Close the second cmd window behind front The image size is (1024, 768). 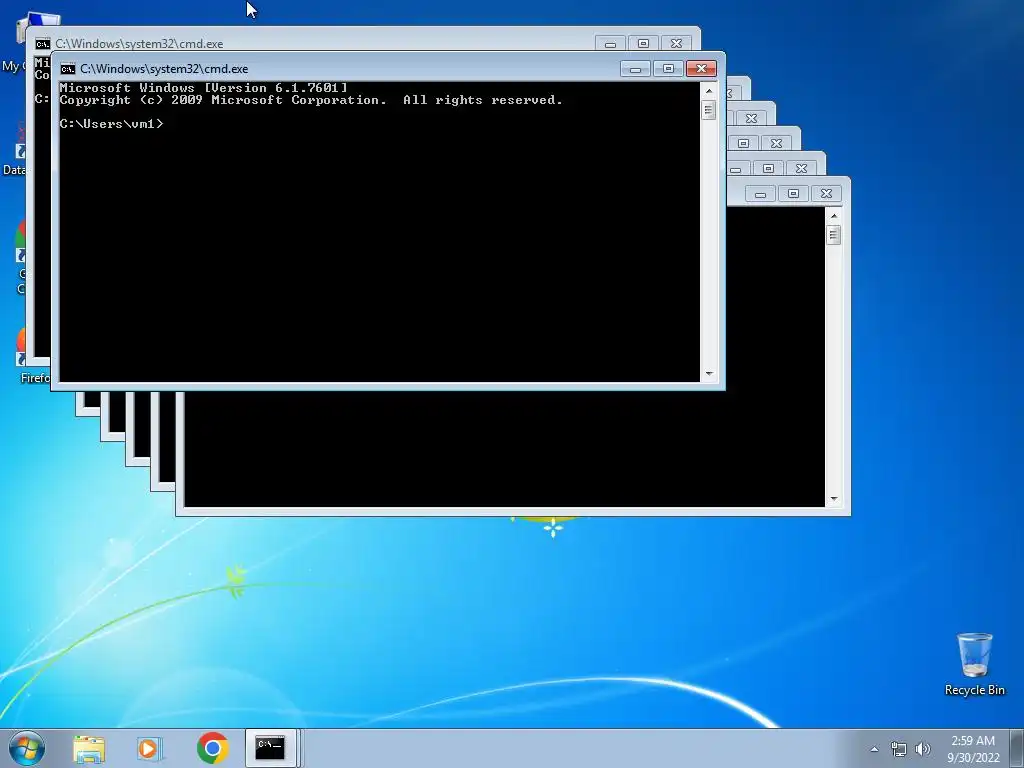pos(677,44)
